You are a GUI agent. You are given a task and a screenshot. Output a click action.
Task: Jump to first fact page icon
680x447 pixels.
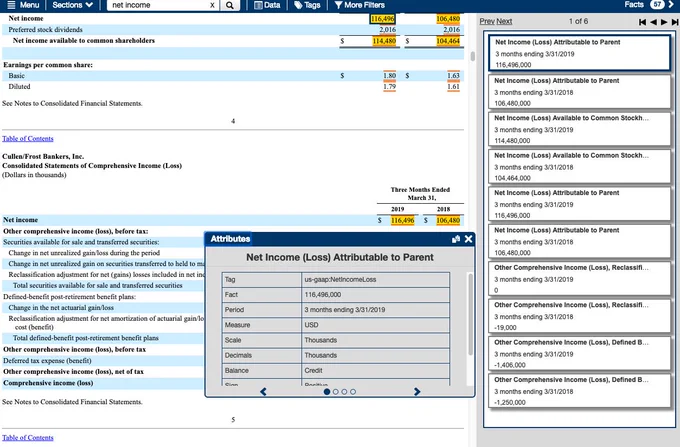(642, 22)
